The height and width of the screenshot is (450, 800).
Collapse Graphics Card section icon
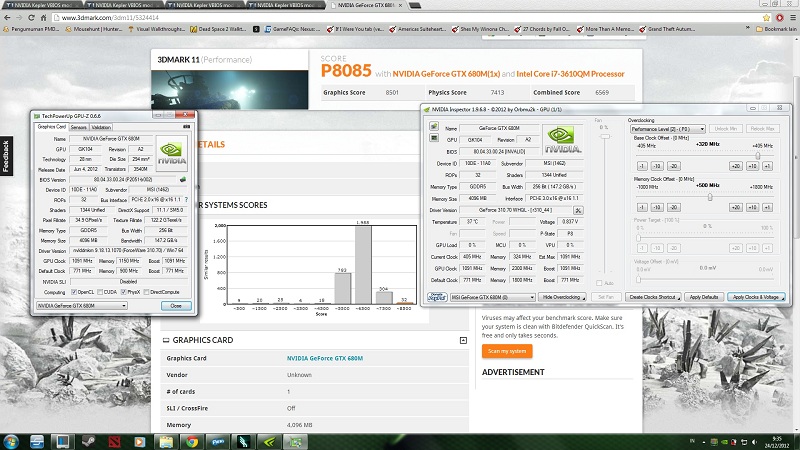click(463, 340)
